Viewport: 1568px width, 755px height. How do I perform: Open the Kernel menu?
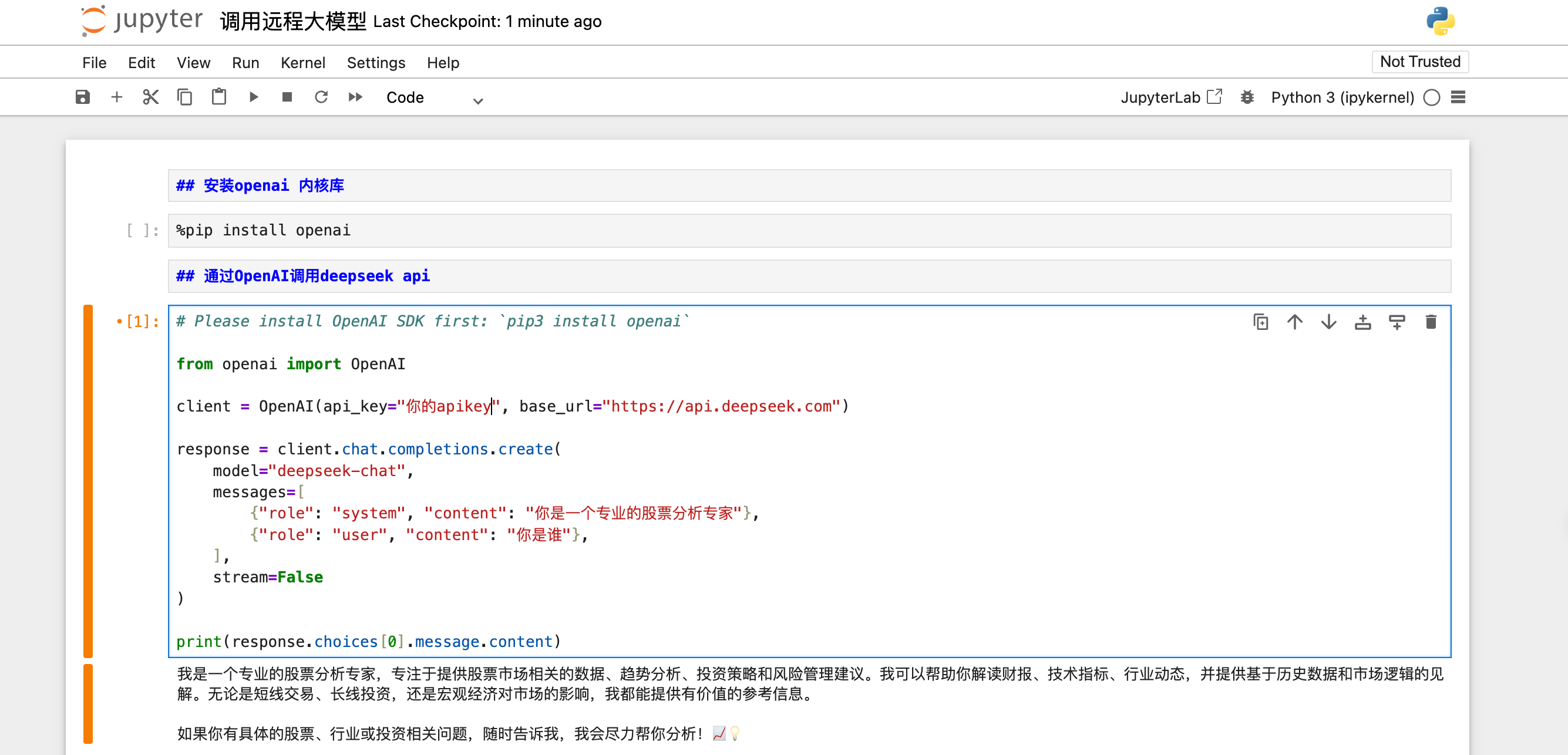click(x=302, y=63)
